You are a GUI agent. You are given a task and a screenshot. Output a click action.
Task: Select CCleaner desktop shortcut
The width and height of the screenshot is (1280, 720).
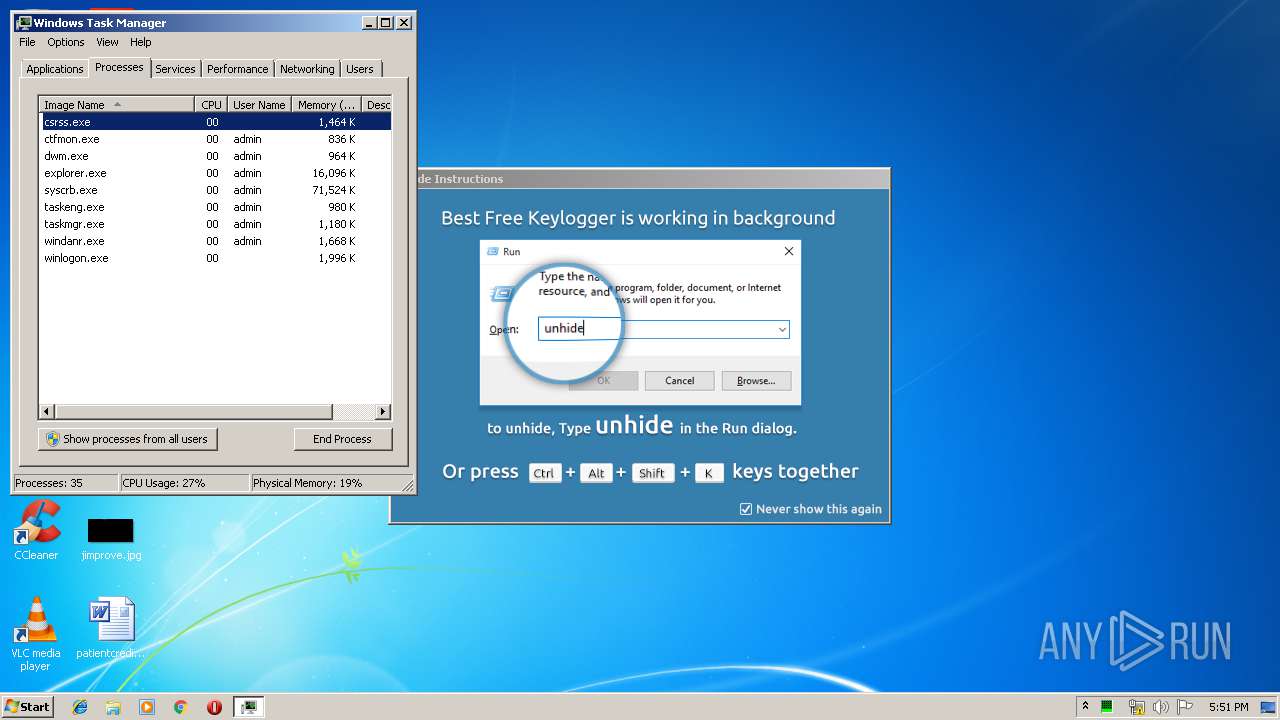coord(36,530)
